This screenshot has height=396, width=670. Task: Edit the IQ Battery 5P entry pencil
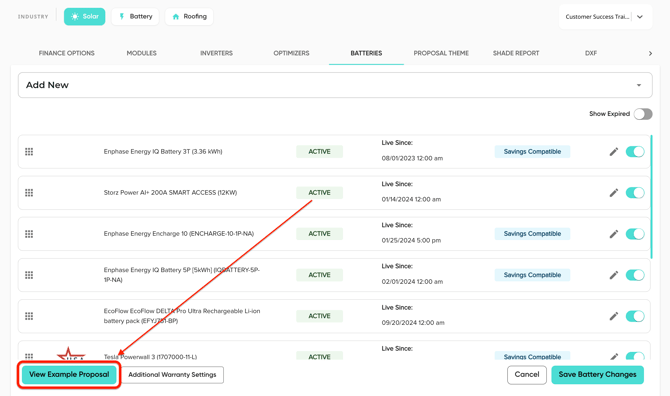coord(614,275)
